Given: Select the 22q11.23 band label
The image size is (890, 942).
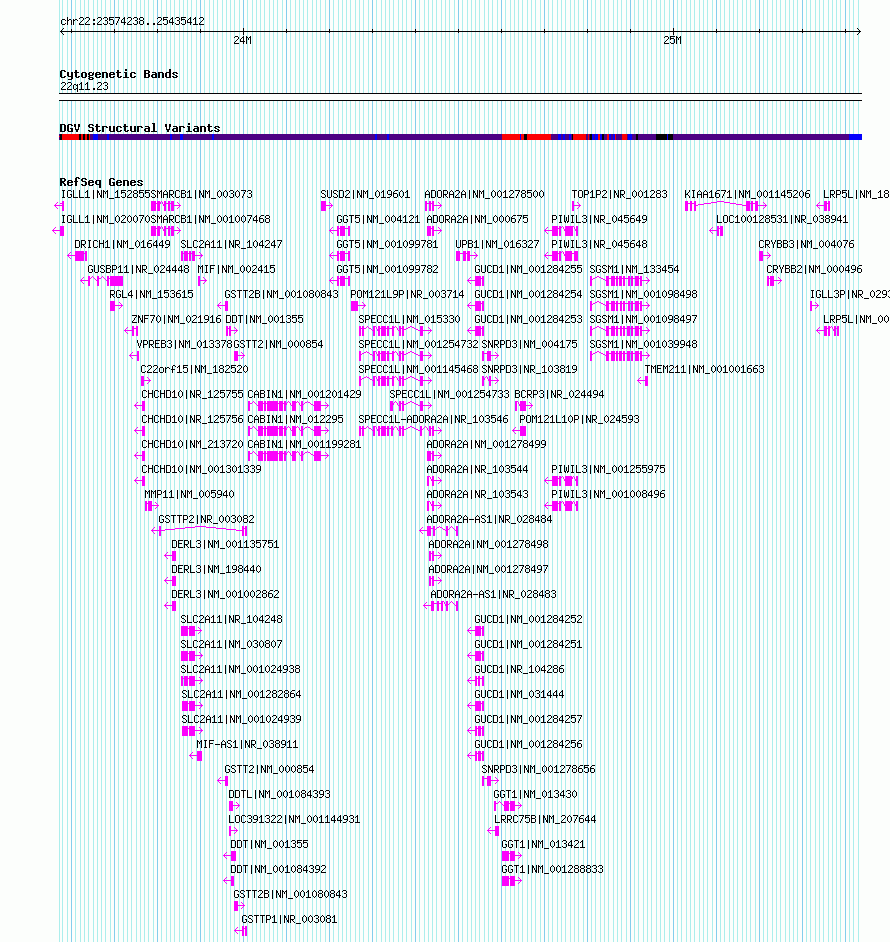Looking at the screenshot, I should coord(84,86).
